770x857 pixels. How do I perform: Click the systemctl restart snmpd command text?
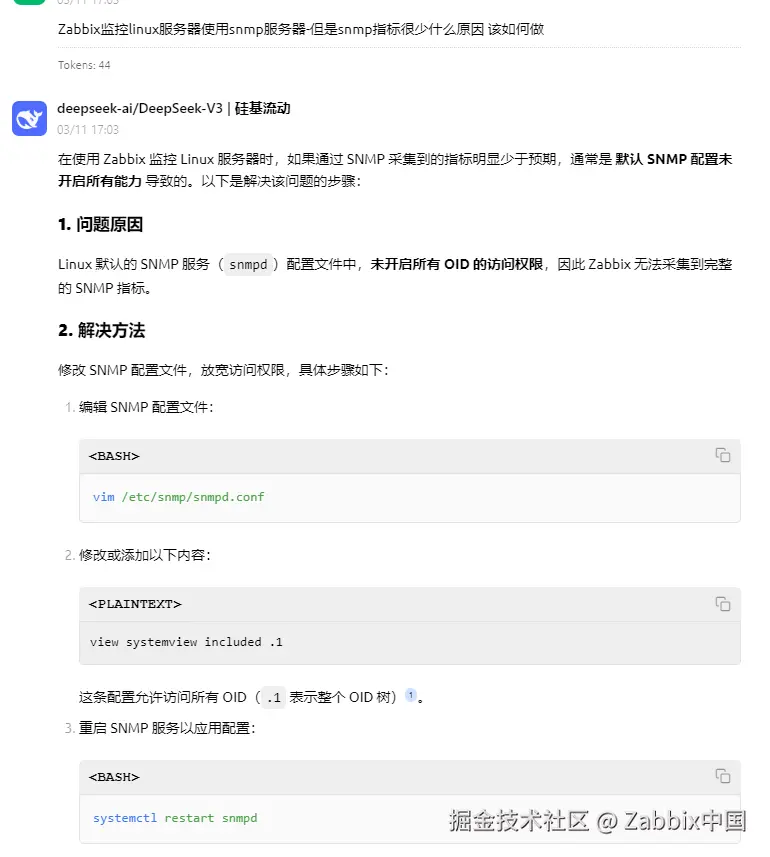pos(175,818)
